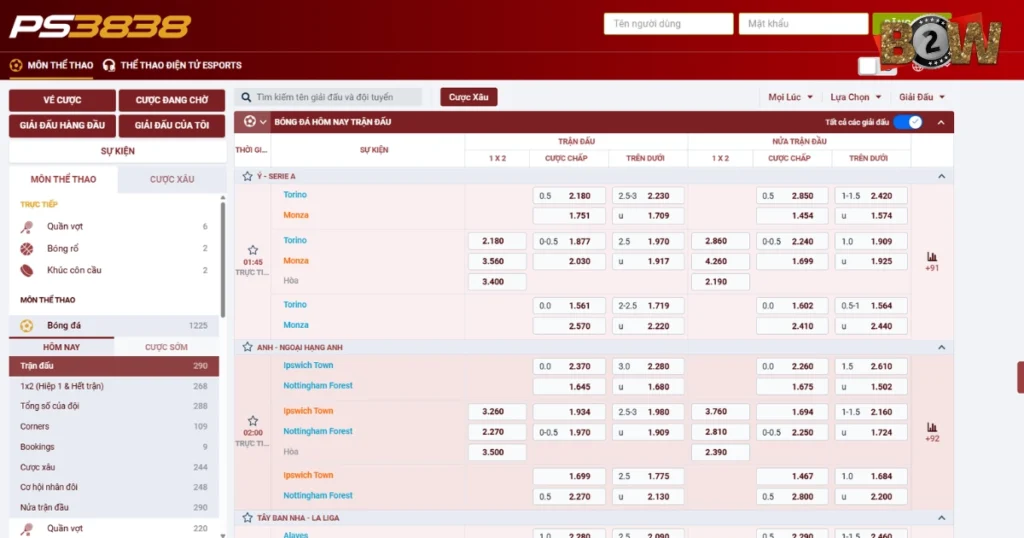Open Giải Đấu Của Tôi

pyautogui.click(x=172, y=125)
